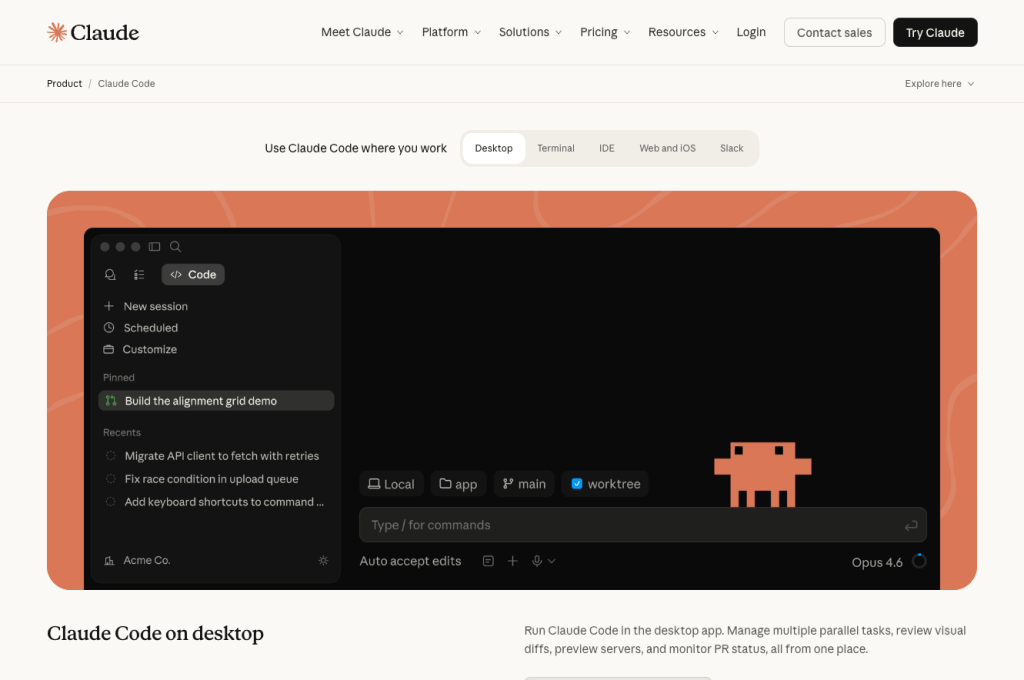Select the chat bubble icon
The image size is (1024, 680).
click(110, 274)
